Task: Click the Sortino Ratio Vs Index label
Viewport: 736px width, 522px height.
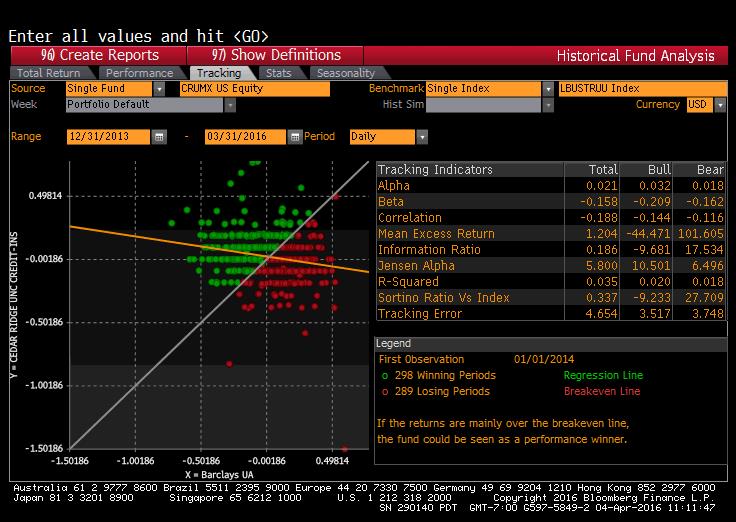Action: click(x=444, y=298)
